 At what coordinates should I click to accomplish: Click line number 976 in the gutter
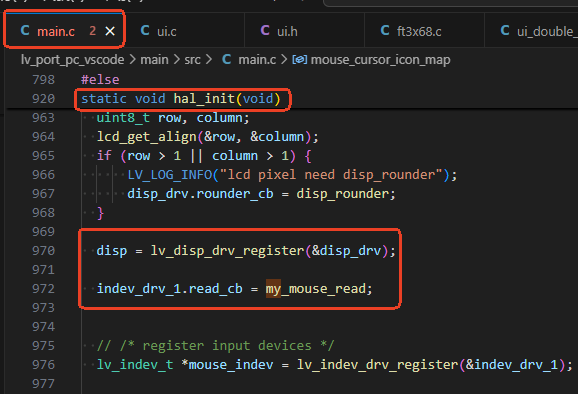[x=43, y=365]
